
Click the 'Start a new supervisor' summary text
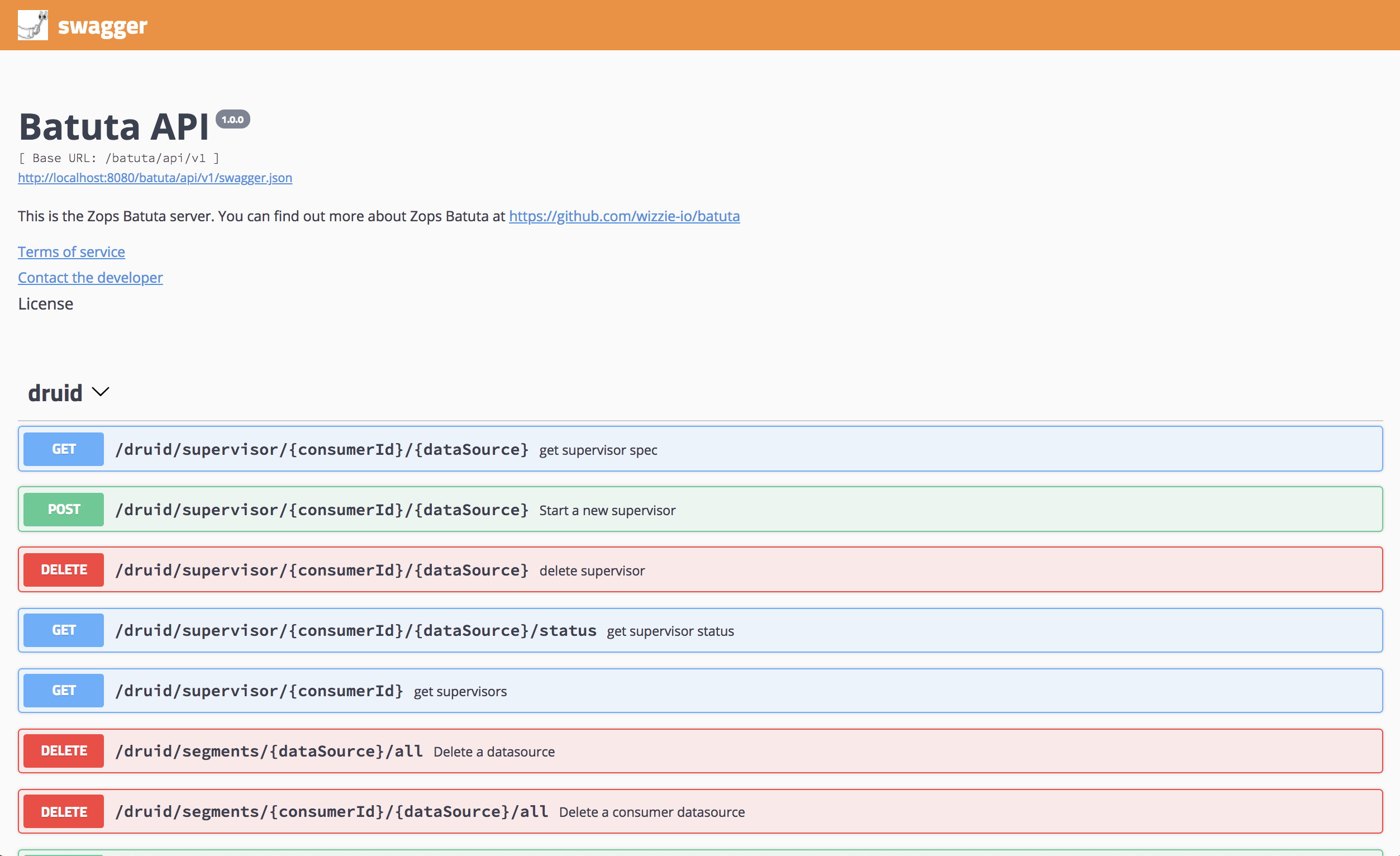click(x=607, y=511)
